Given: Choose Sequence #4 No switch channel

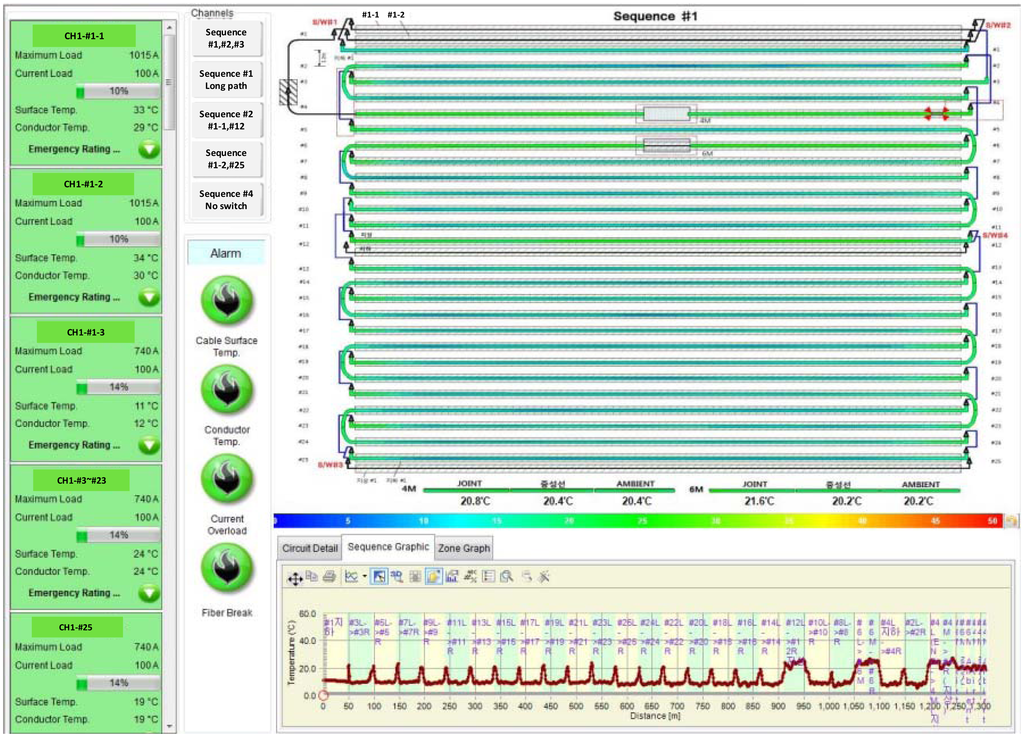Looking at the screenshot, I should coord(226,200).
